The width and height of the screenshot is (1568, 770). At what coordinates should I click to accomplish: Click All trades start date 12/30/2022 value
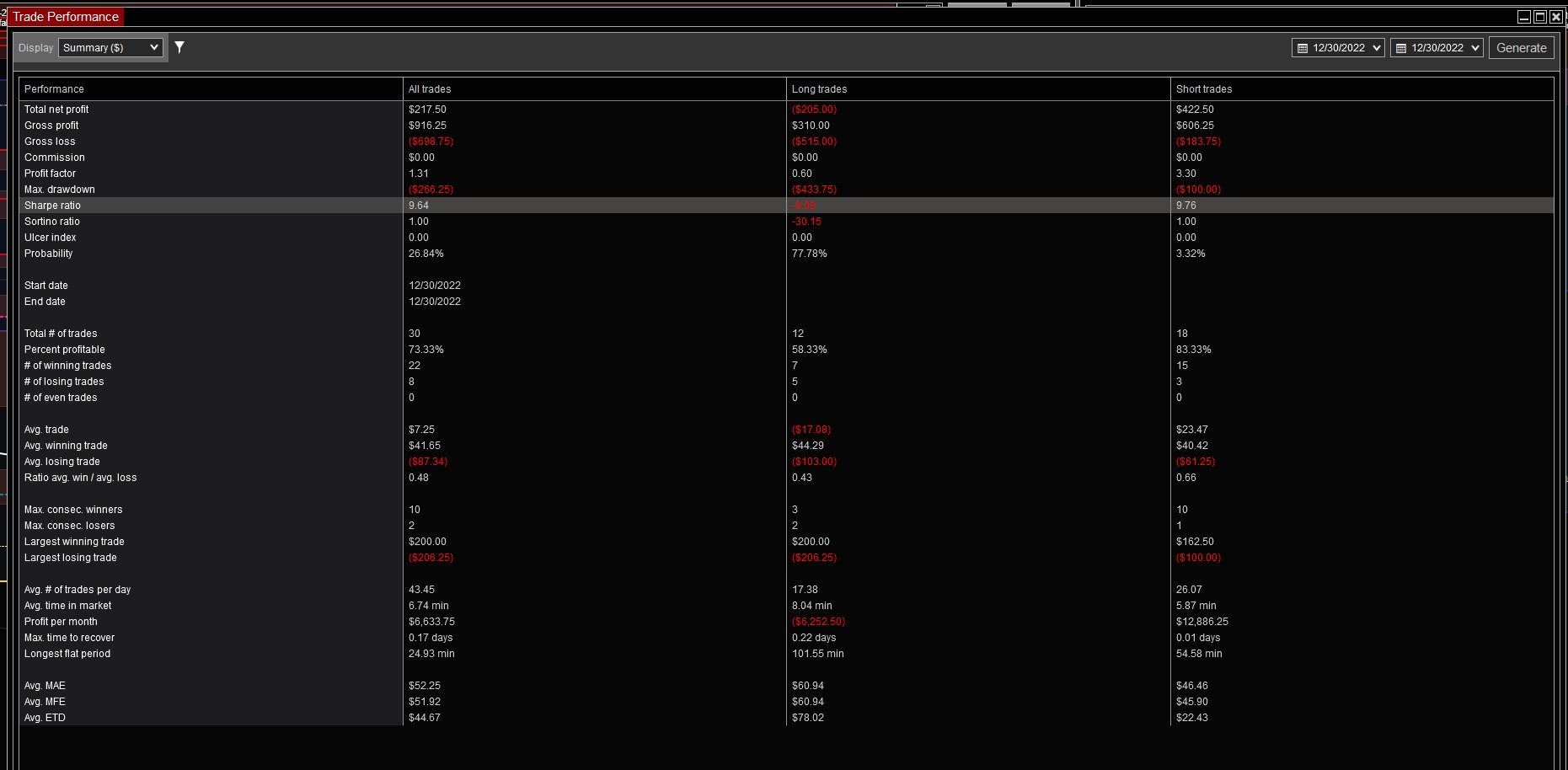(435, 286)
